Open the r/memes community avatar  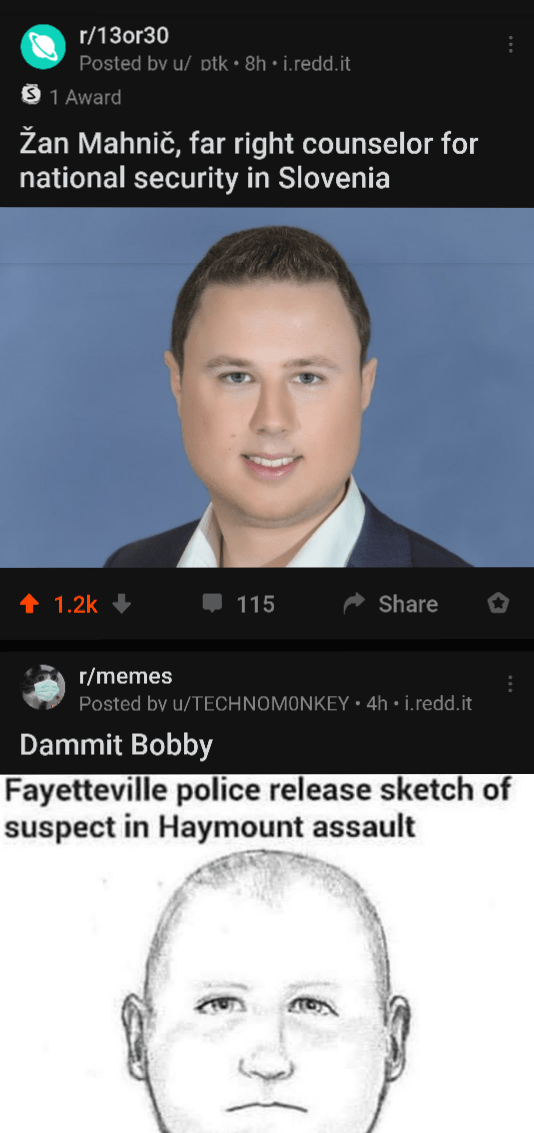pyautogui.click(x=43, y=687)
